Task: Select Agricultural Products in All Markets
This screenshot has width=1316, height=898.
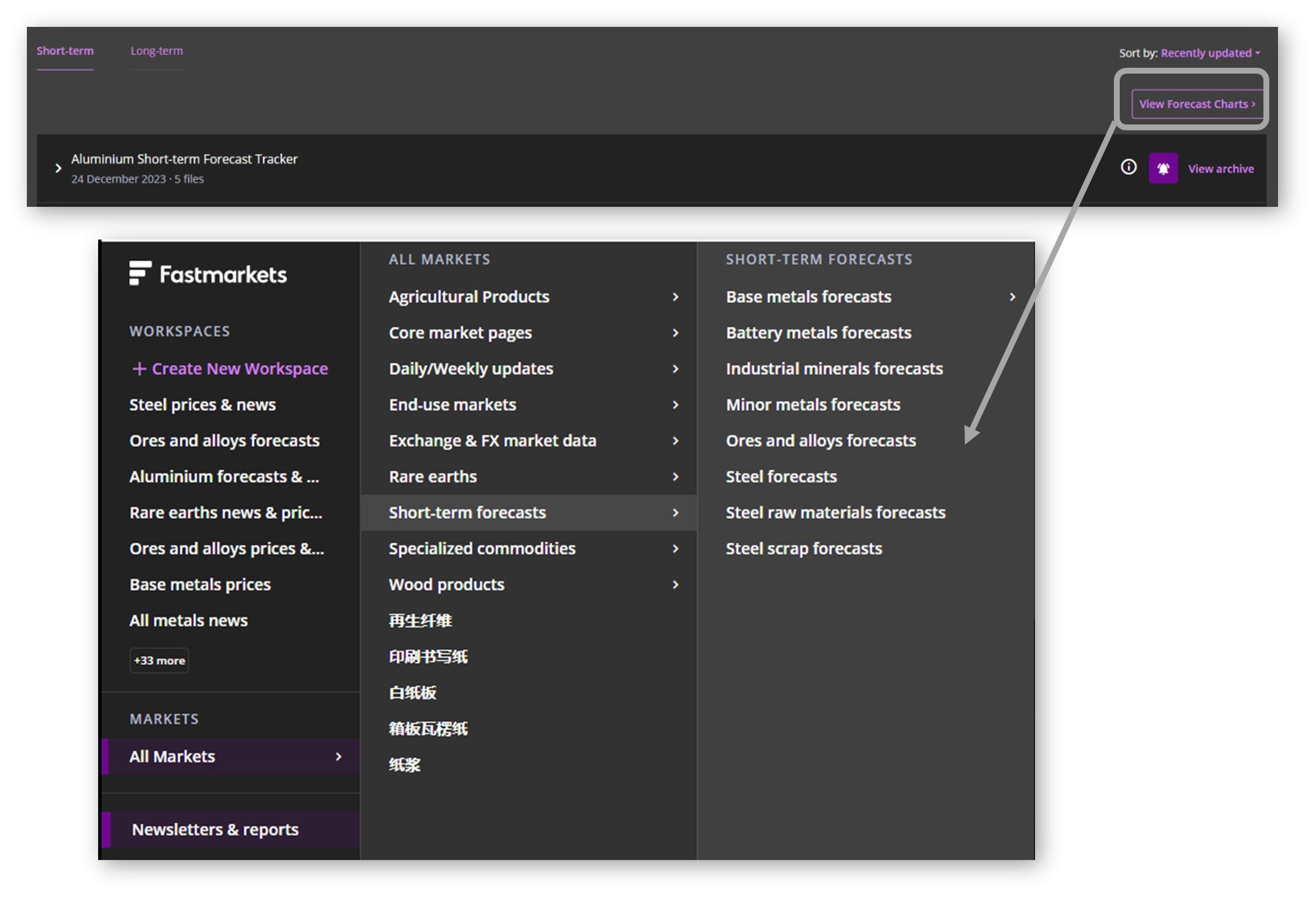Action: 469,297
